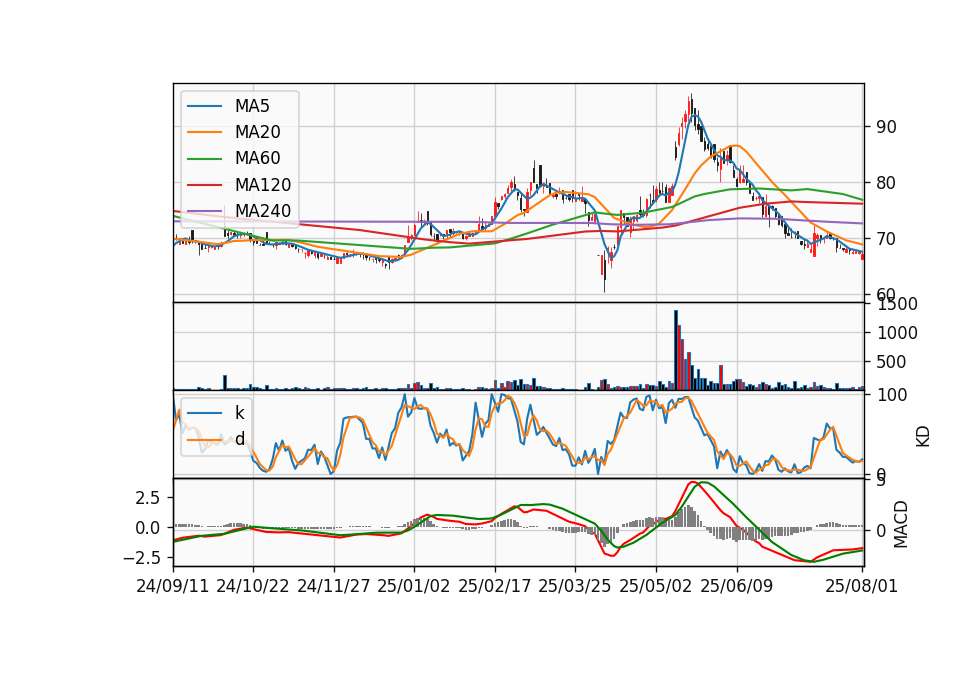This screenshot has height=690, width=960.
Task: Click the 70 price axis tick label
Action: tap(887, 239)
